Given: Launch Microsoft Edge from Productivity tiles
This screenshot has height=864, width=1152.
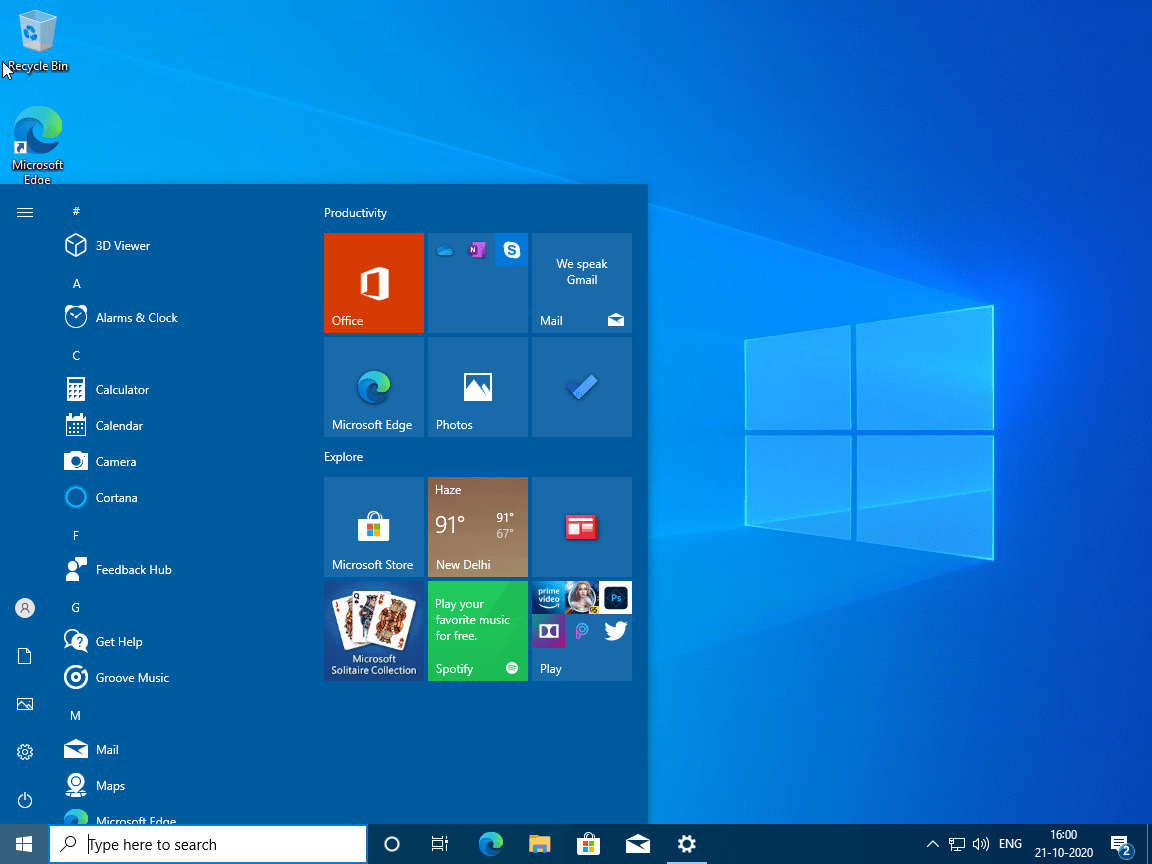Looking at the screenshot, I should pos(373,387).
